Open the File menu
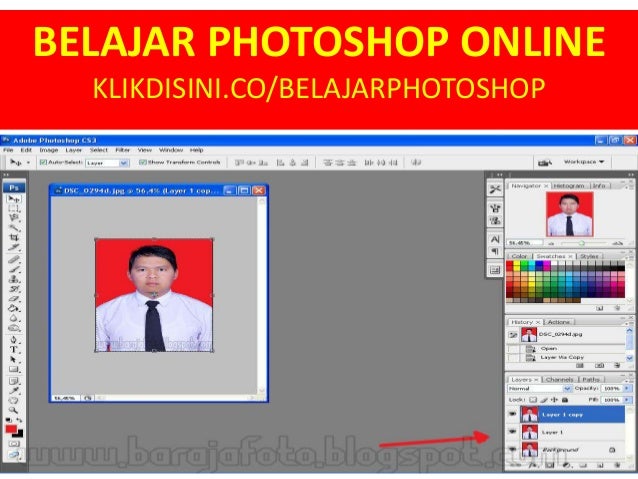This screenshot has height=479, width=638. pos(8,150)
